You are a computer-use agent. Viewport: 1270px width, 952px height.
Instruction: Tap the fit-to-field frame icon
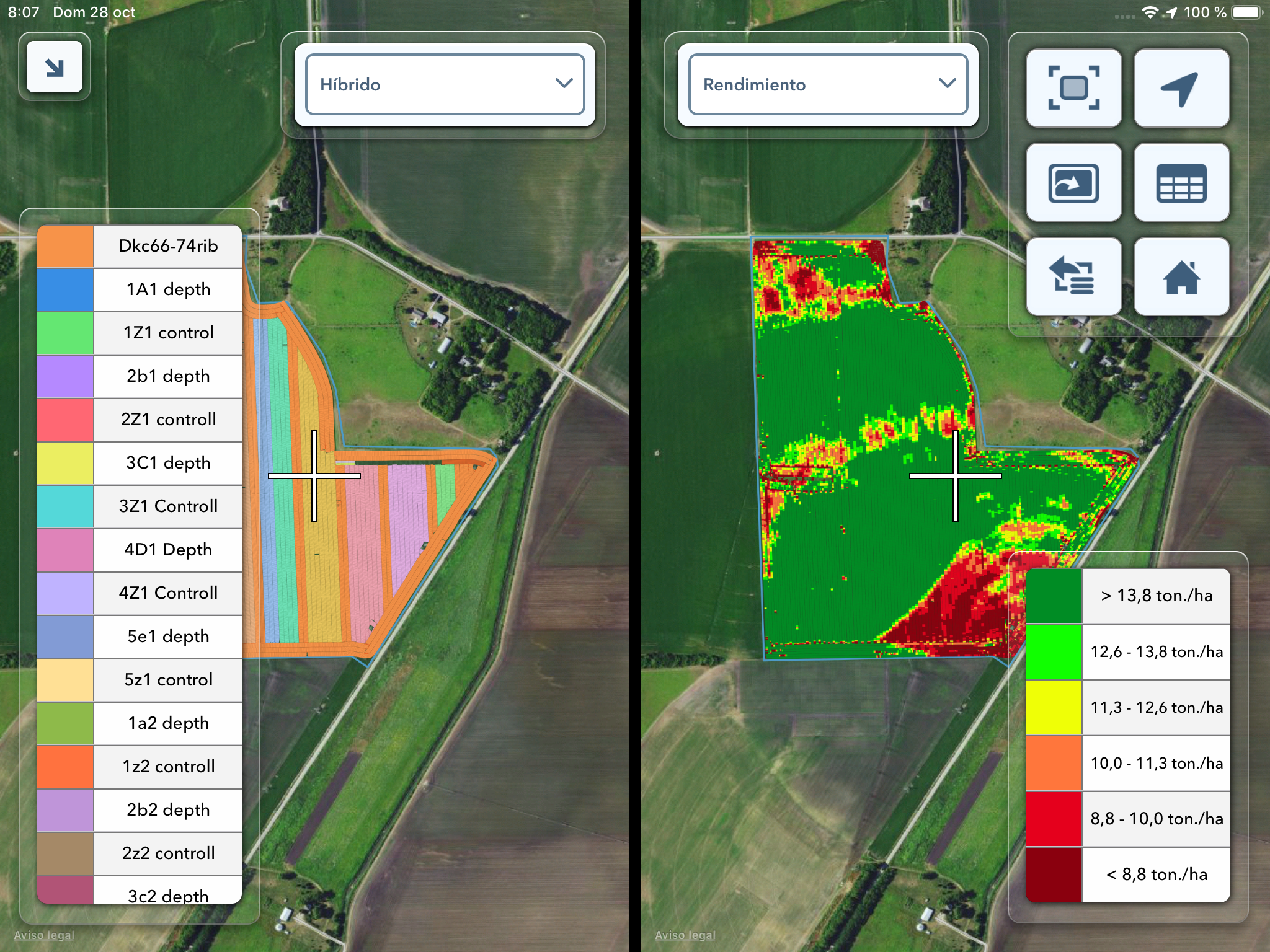point(1073,88)
